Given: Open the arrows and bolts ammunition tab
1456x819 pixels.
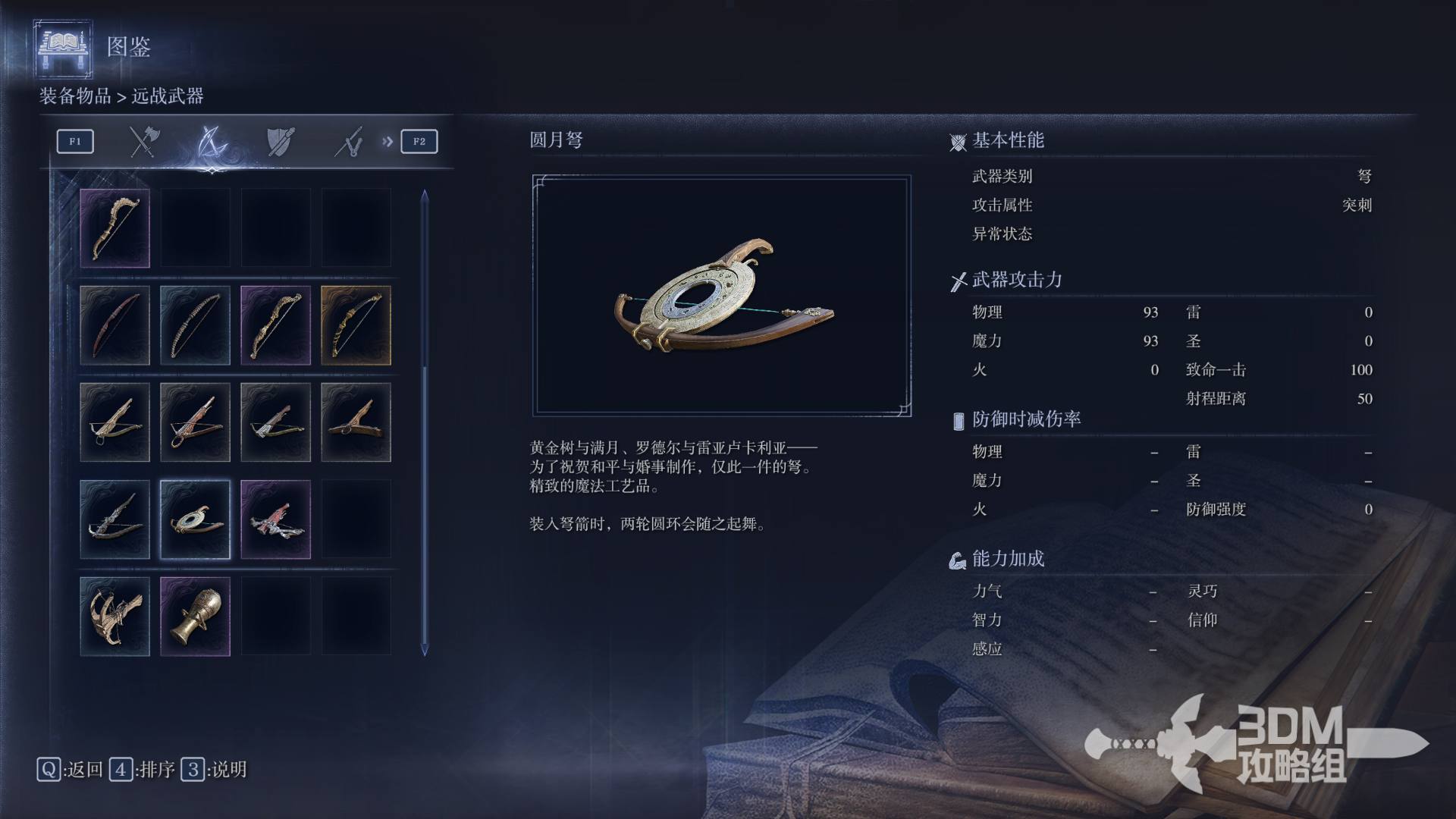Looking at the screenshot, I should 349,142.
